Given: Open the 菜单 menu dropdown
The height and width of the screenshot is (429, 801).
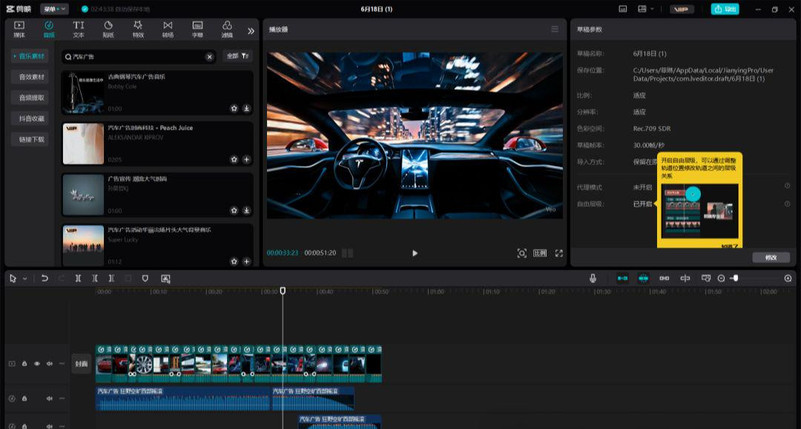Looking at the screenshot, I should (54, 9).
